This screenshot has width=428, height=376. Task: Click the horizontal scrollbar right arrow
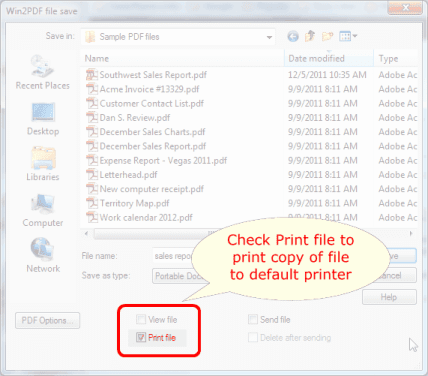[411, 233]
